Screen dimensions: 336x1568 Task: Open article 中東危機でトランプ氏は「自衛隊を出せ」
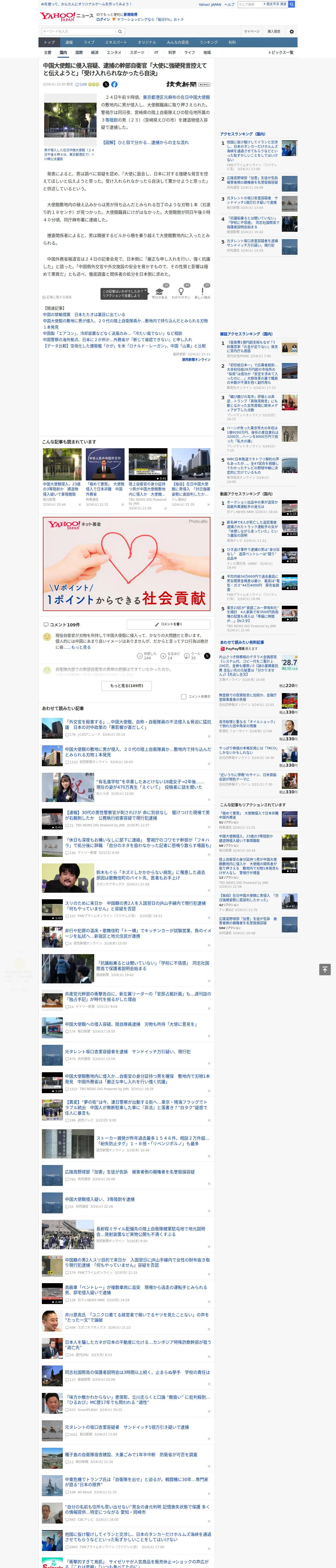(127, 1486)
